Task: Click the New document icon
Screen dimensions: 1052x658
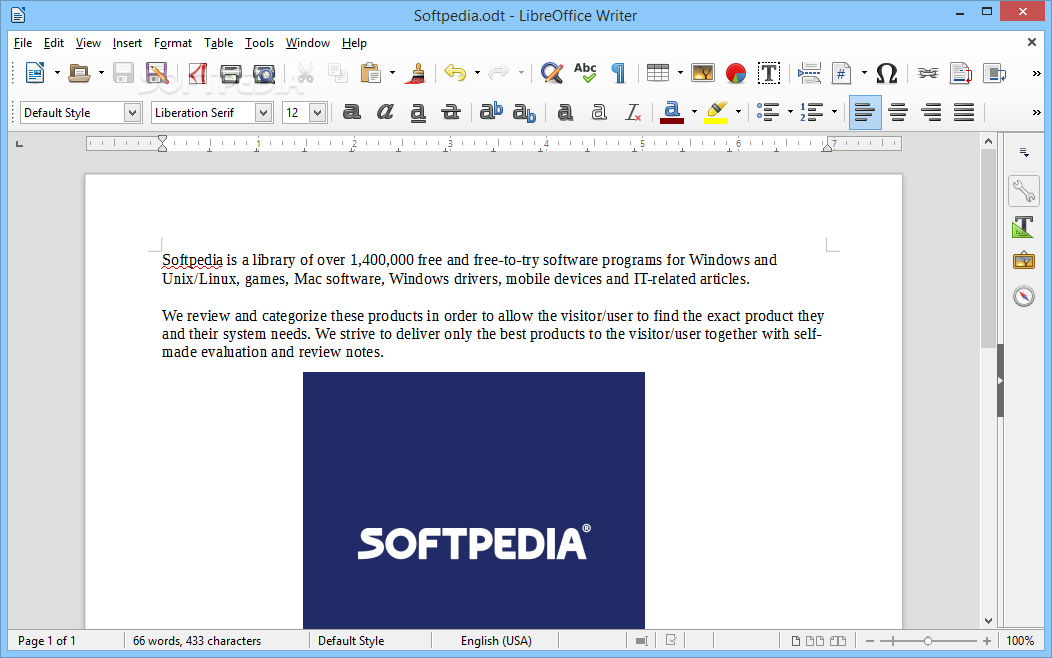Action: pyautogui.click(x=35, y=72)
